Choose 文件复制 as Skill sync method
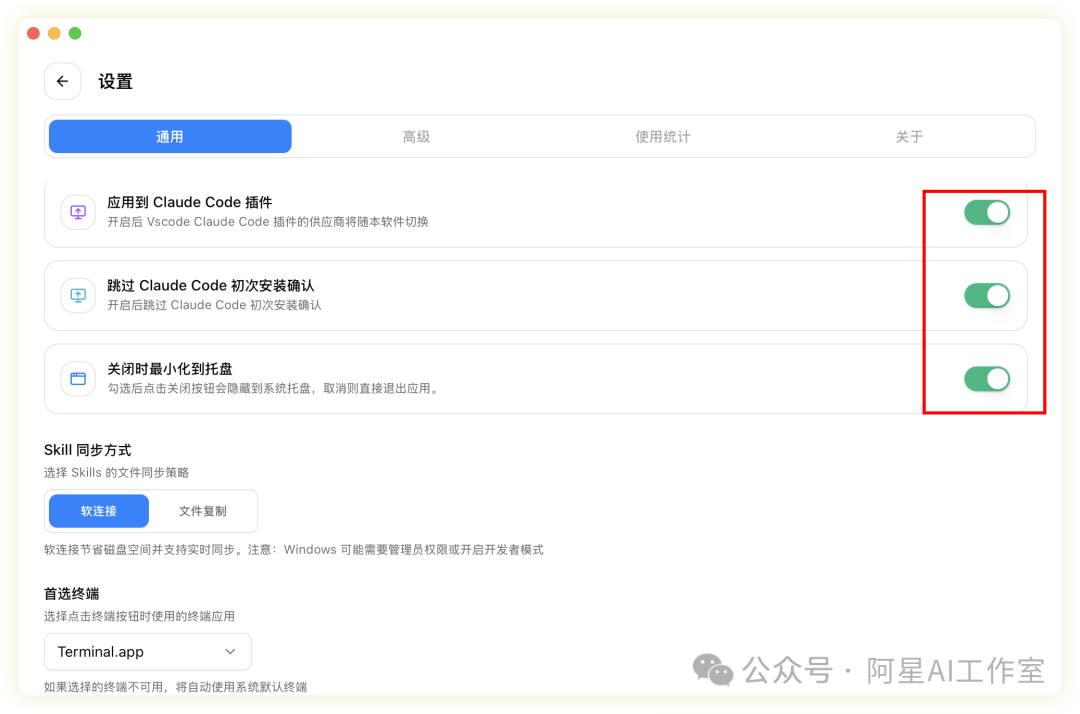1080x714 pixels. click(203, 511)
